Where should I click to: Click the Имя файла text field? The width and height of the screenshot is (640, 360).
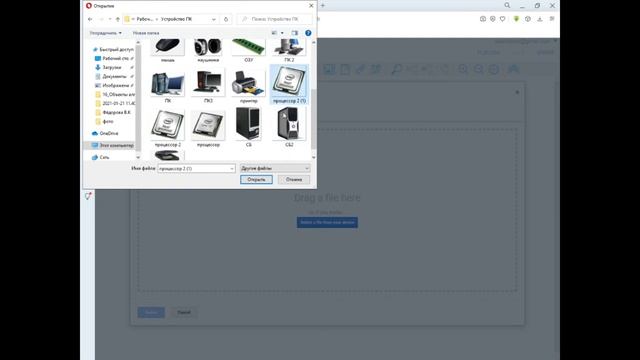(193, 169)
